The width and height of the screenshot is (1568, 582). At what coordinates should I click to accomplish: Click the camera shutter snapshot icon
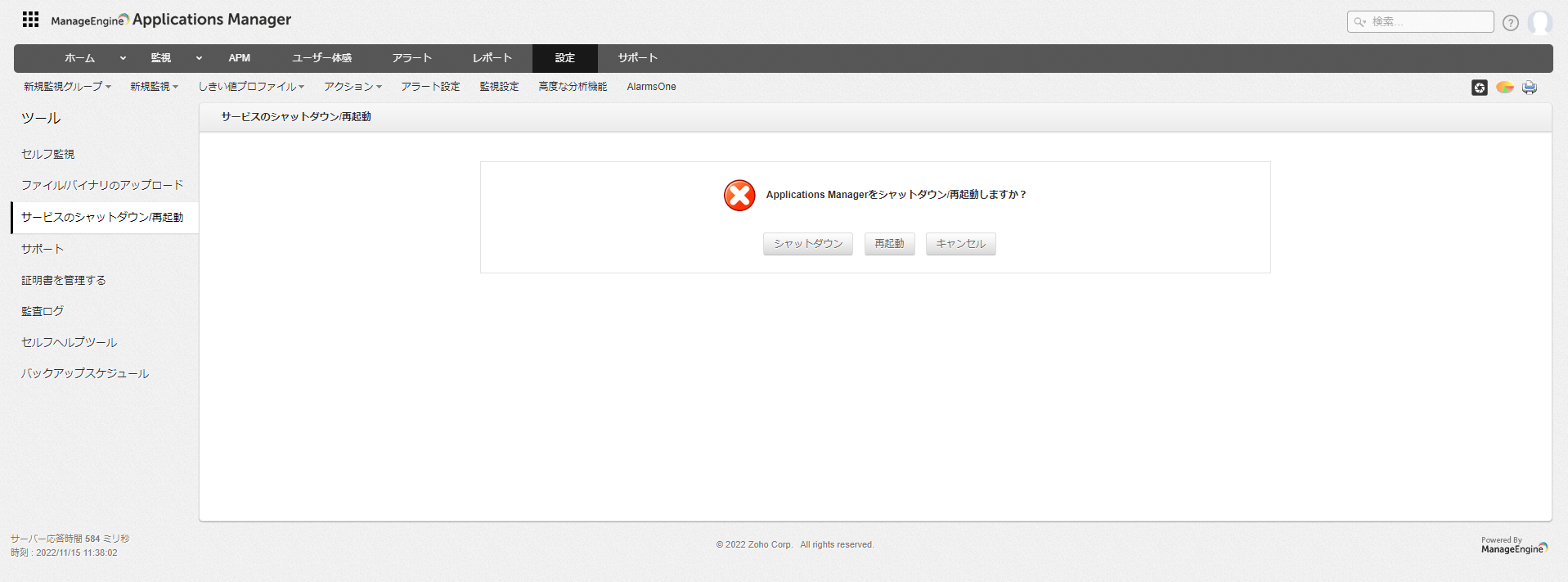(x=1479, y=88)
